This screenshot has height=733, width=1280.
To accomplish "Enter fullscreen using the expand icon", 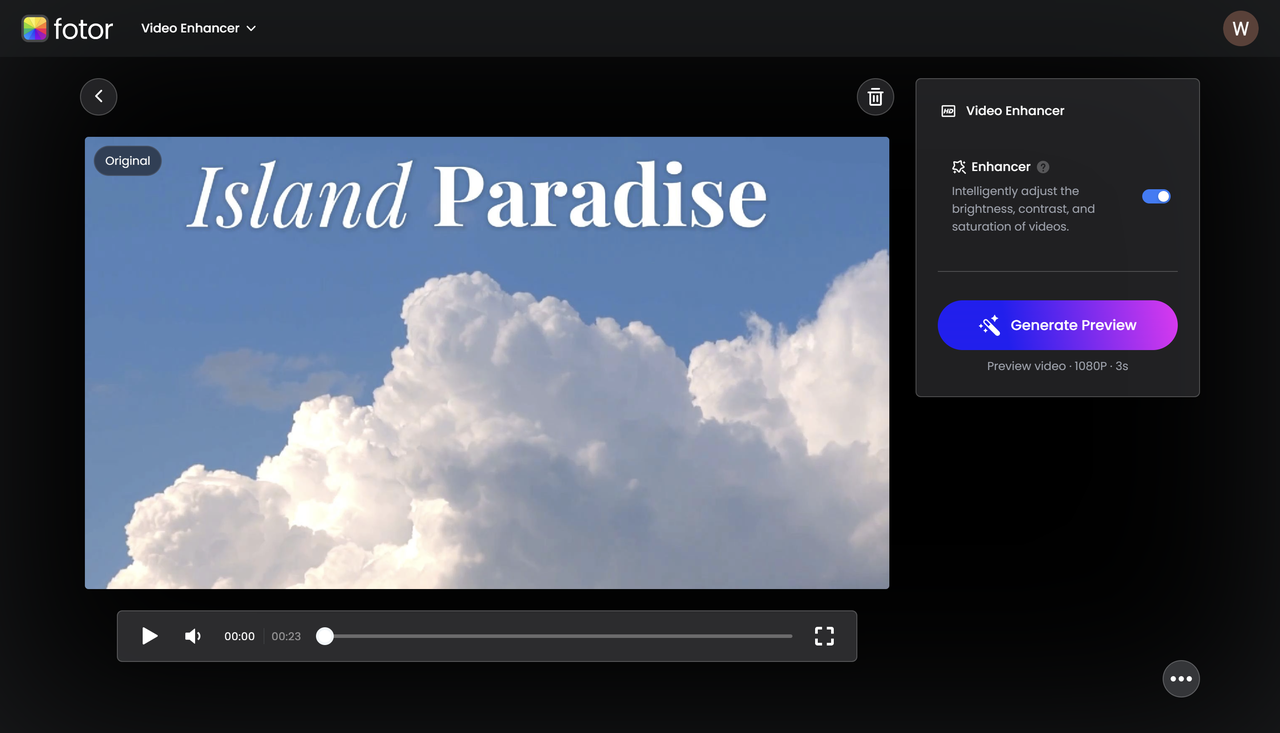I will tap(824, 636).
